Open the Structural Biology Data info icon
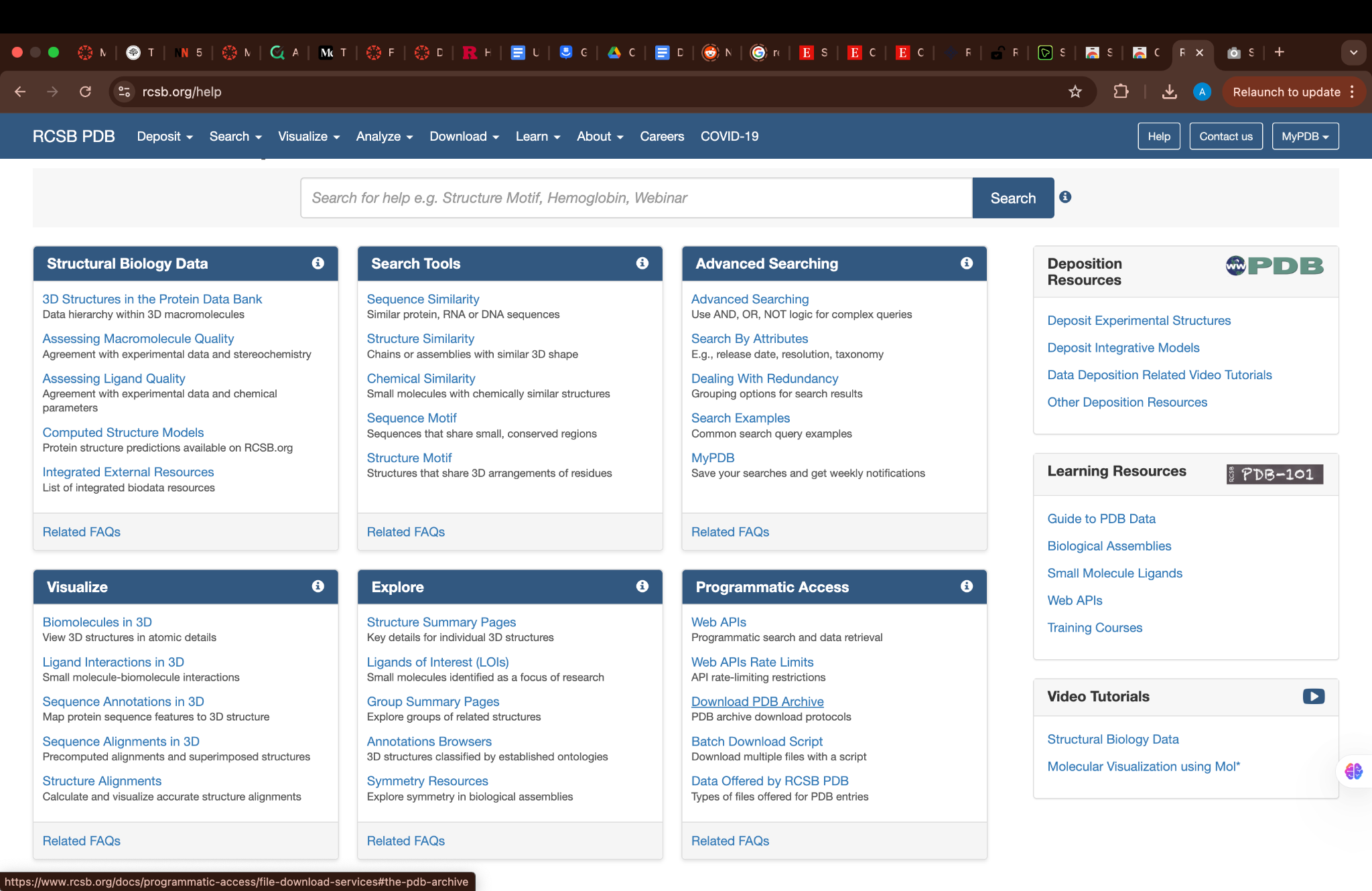The width and height of the screenshot is (1372, 891). pyautogui.click(x=318, y=263)
